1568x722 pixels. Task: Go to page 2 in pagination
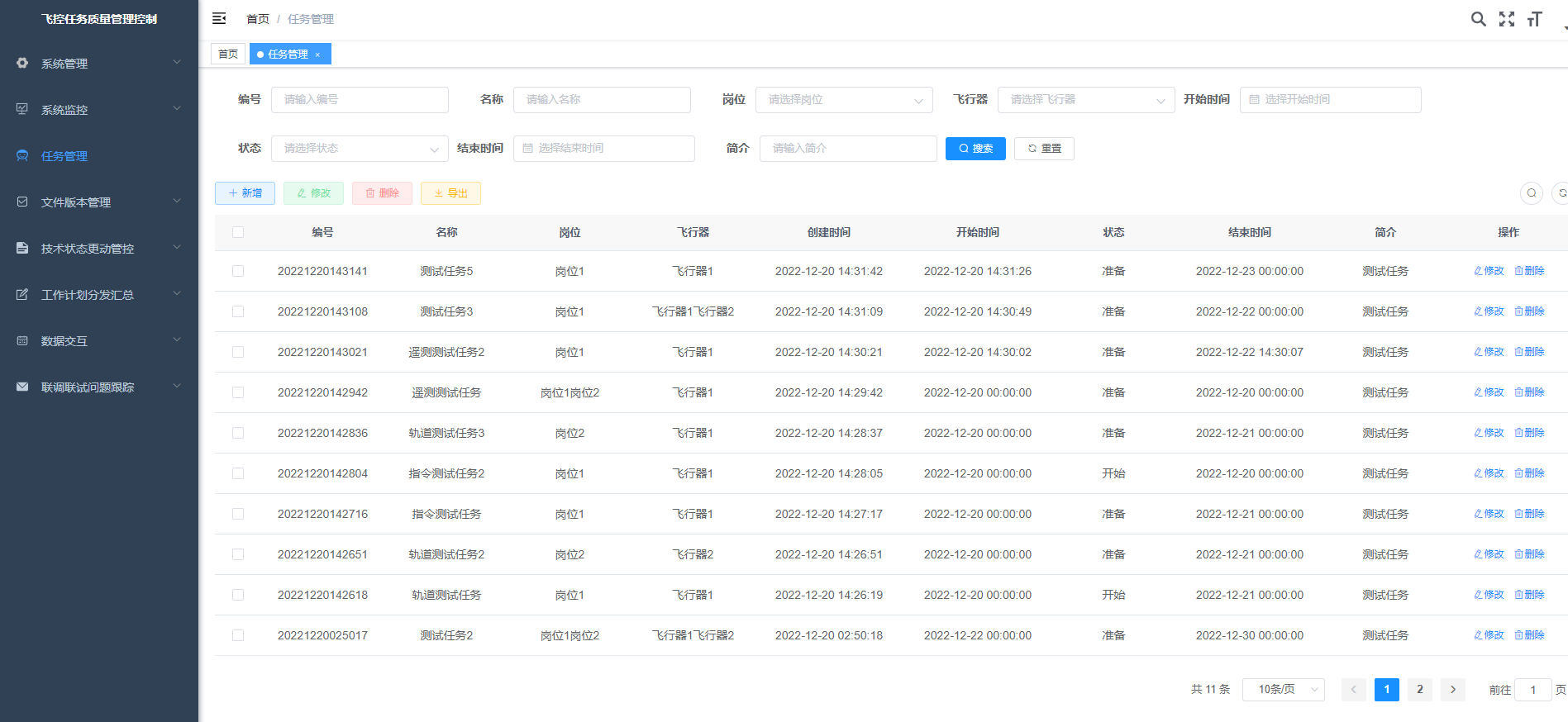tap(1420, 690)
